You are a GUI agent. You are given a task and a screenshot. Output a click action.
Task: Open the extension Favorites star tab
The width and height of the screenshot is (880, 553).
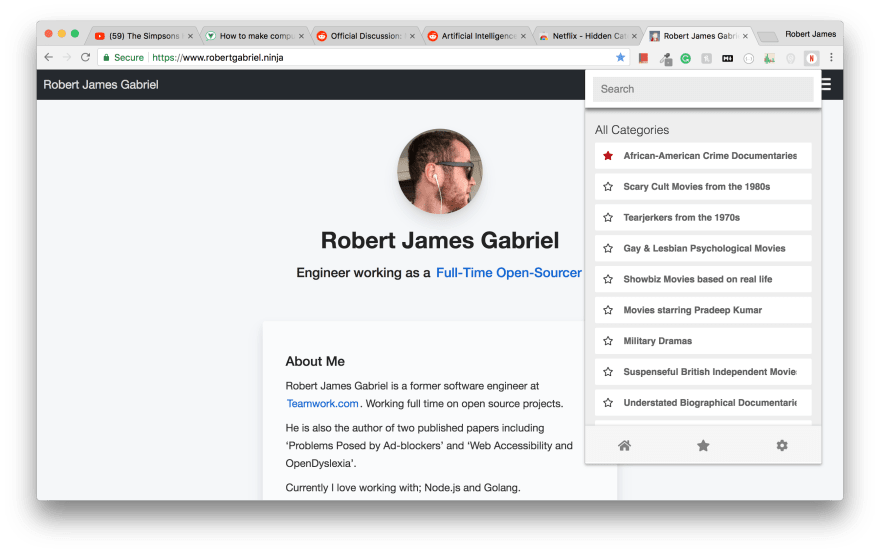point(703,446)
